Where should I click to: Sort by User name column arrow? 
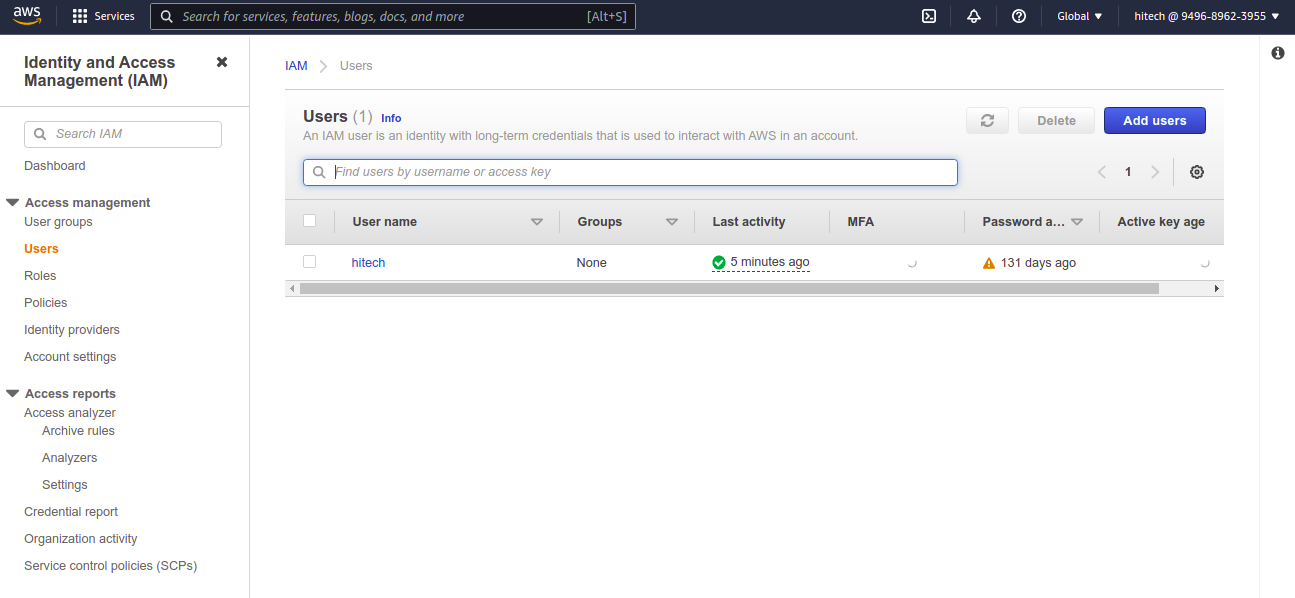click(x=537, y=222)
